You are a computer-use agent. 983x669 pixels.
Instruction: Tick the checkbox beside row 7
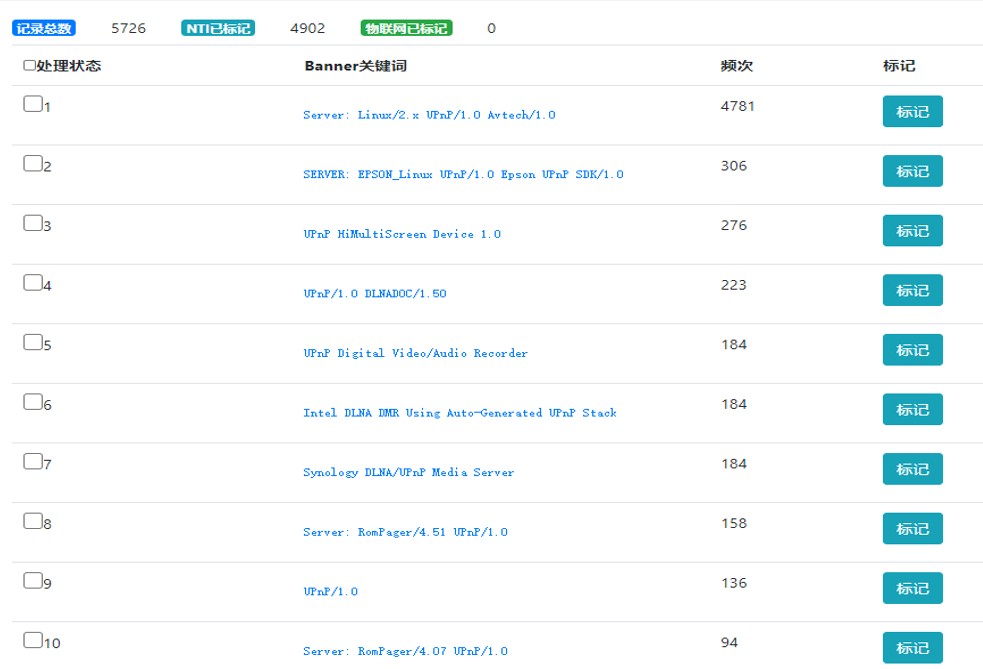click(33, 461)
